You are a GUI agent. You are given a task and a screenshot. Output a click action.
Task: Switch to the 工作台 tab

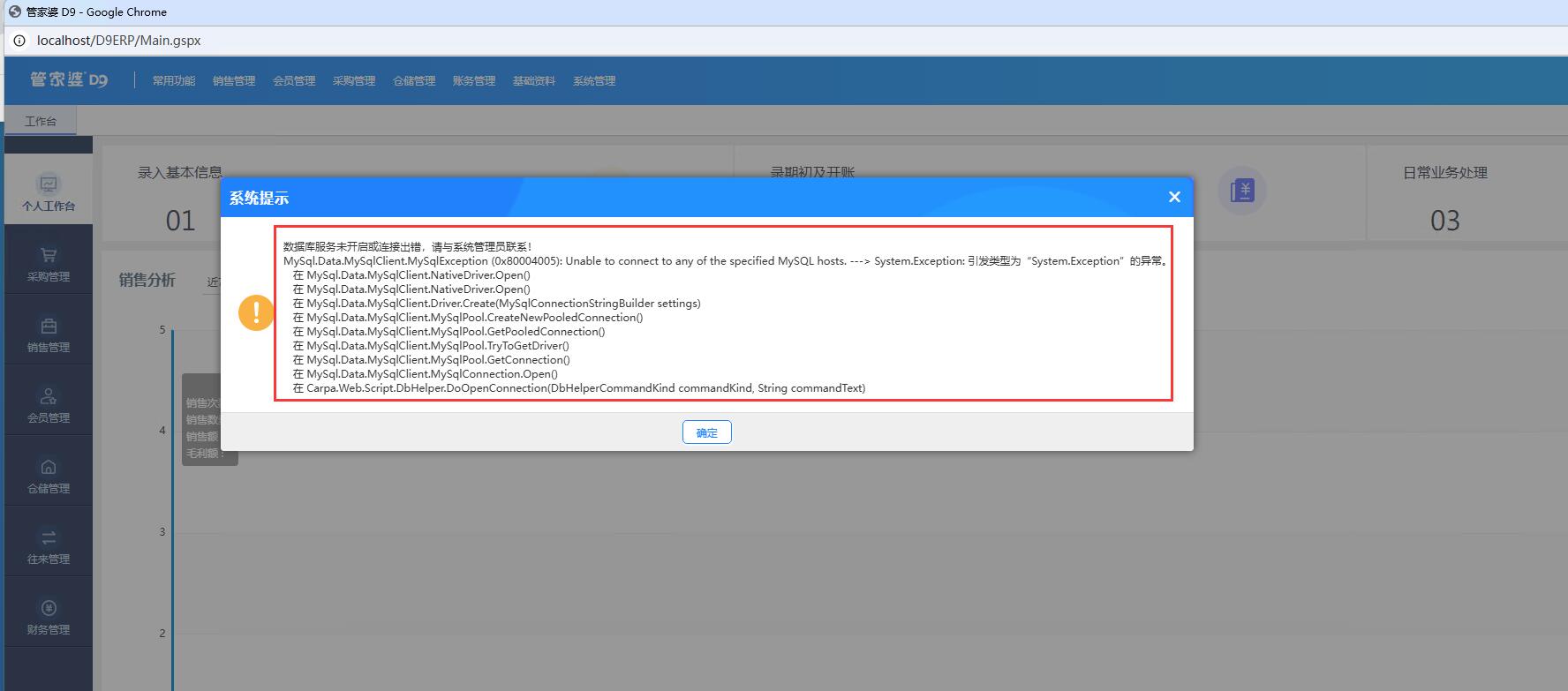[x=41, y=121]
